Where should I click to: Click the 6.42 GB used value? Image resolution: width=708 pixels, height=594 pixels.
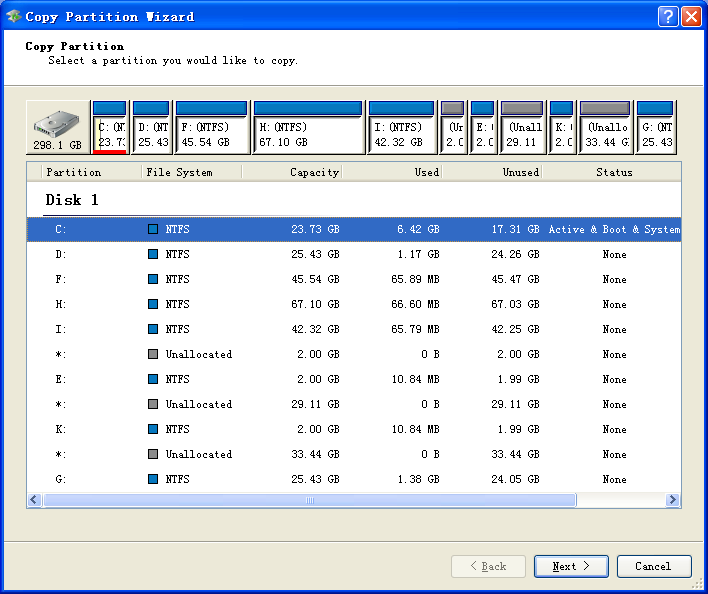coord(419,229)
